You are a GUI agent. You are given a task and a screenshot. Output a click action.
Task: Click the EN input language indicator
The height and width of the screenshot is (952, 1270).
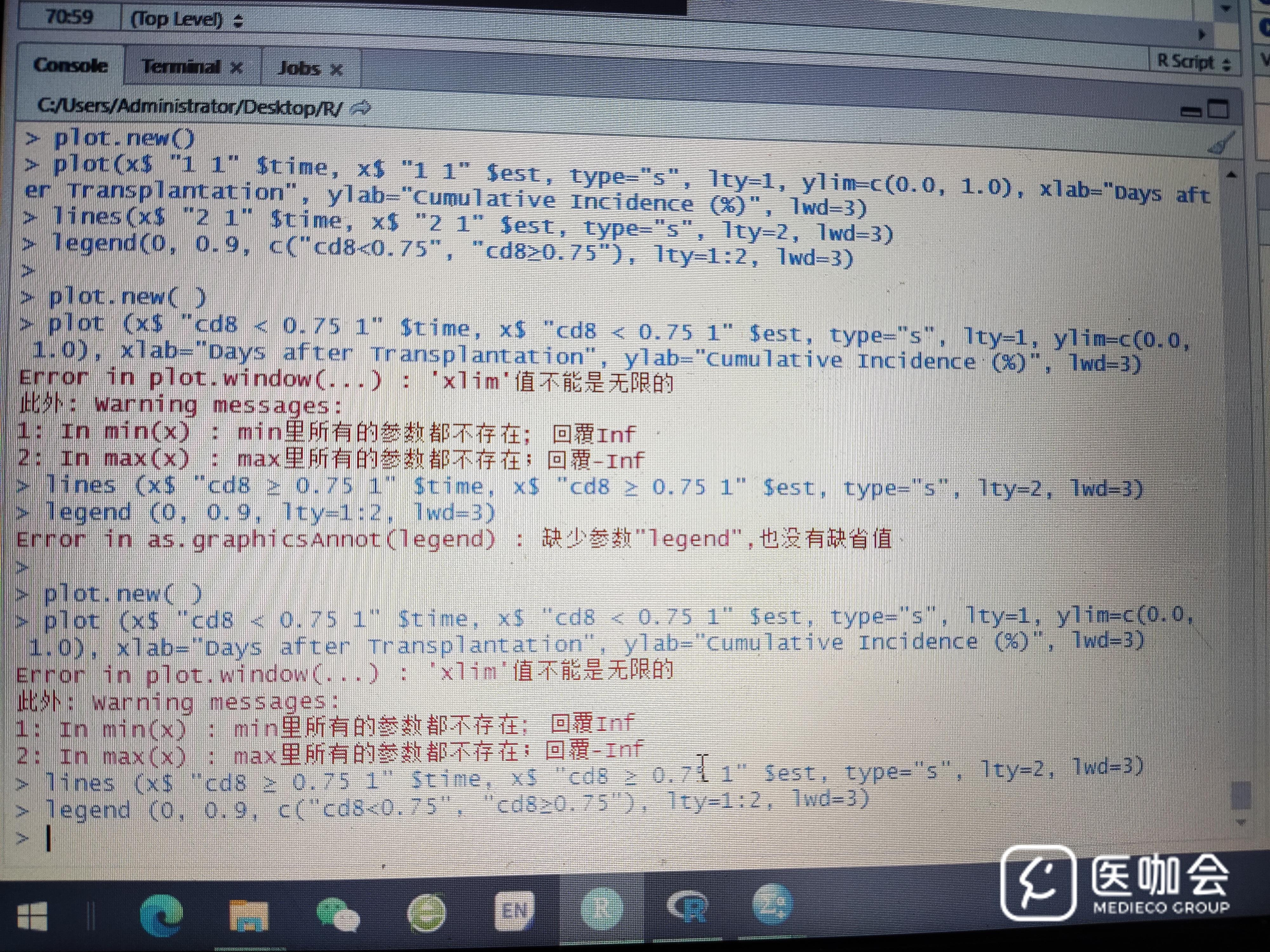[514, 911]
